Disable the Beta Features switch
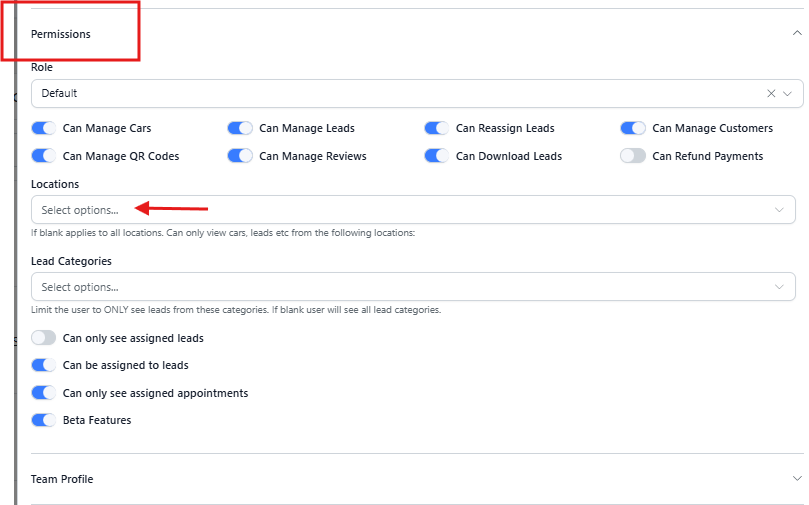 click(44, 420)
